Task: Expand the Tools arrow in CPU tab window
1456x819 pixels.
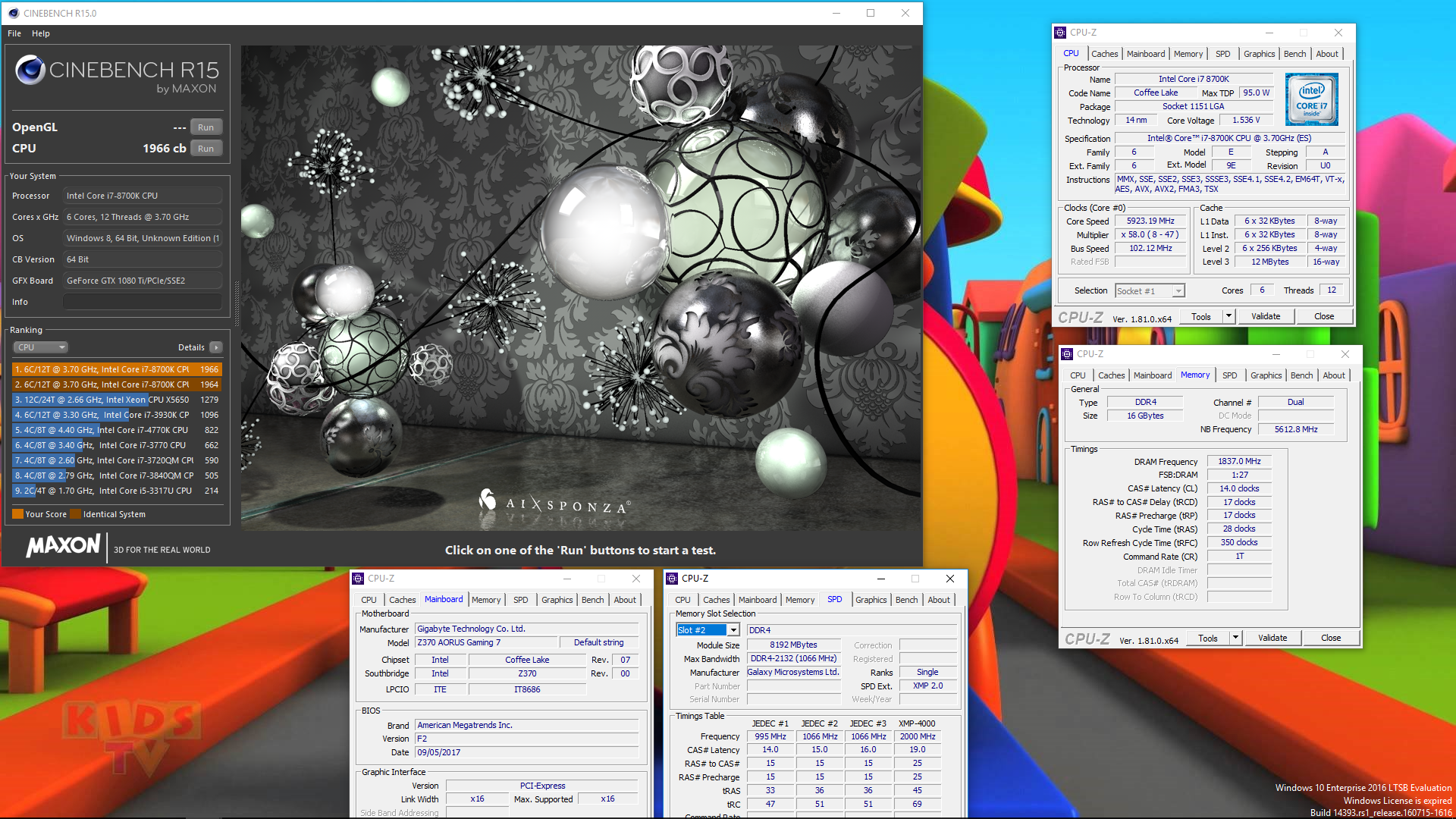Action: pos(1228,316)
